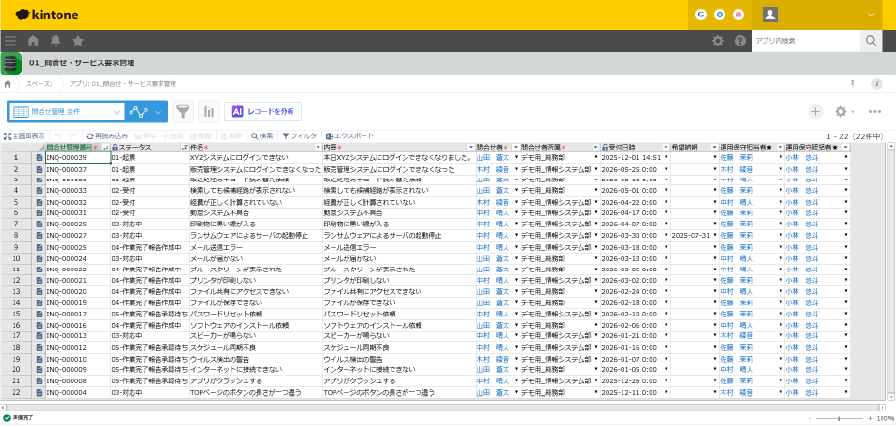Click the 検索 search toolbar button
The width and height of the screenshot is (896, 427).
click(x=262, y=136)
